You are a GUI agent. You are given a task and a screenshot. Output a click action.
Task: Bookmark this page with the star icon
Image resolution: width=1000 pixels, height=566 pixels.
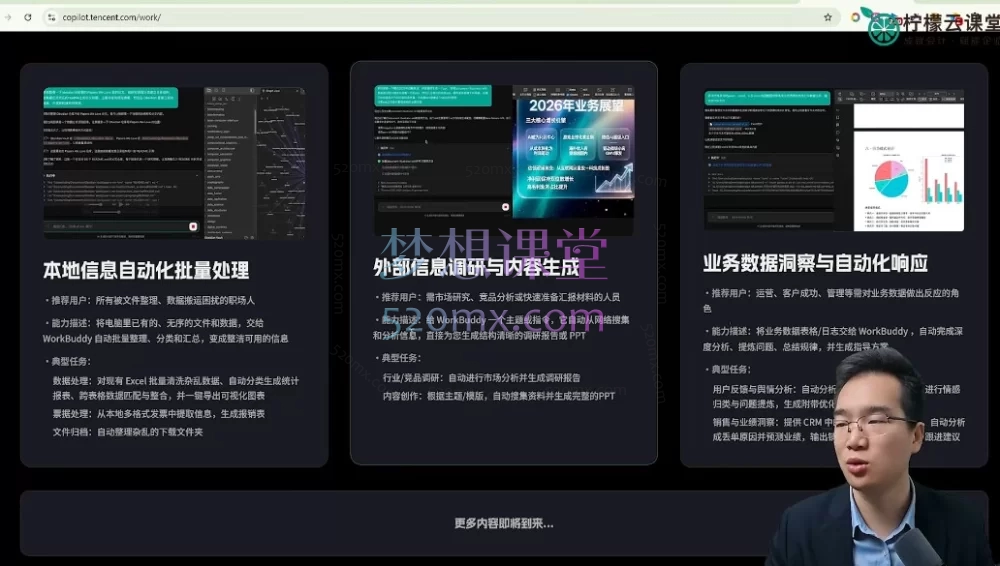[x=828, y=17]
